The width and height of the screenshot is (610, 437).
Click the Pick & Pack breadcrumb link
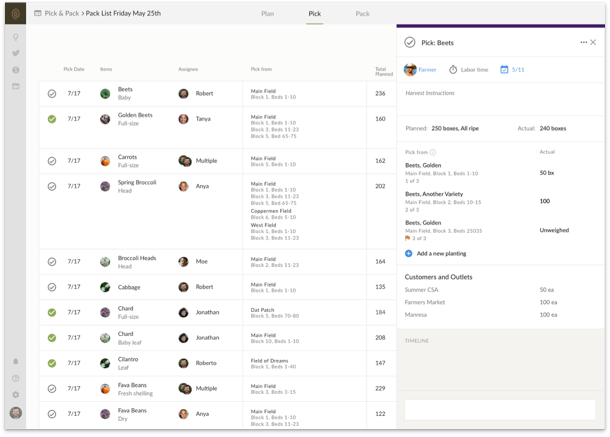(62, 14)
